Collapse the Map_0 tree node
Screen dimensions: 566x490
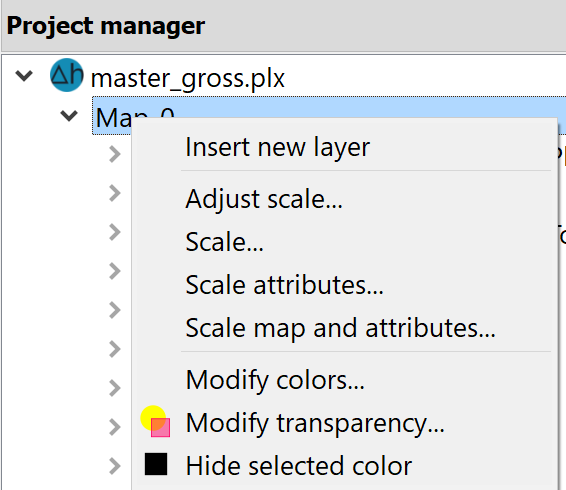[x=69, y=116]
